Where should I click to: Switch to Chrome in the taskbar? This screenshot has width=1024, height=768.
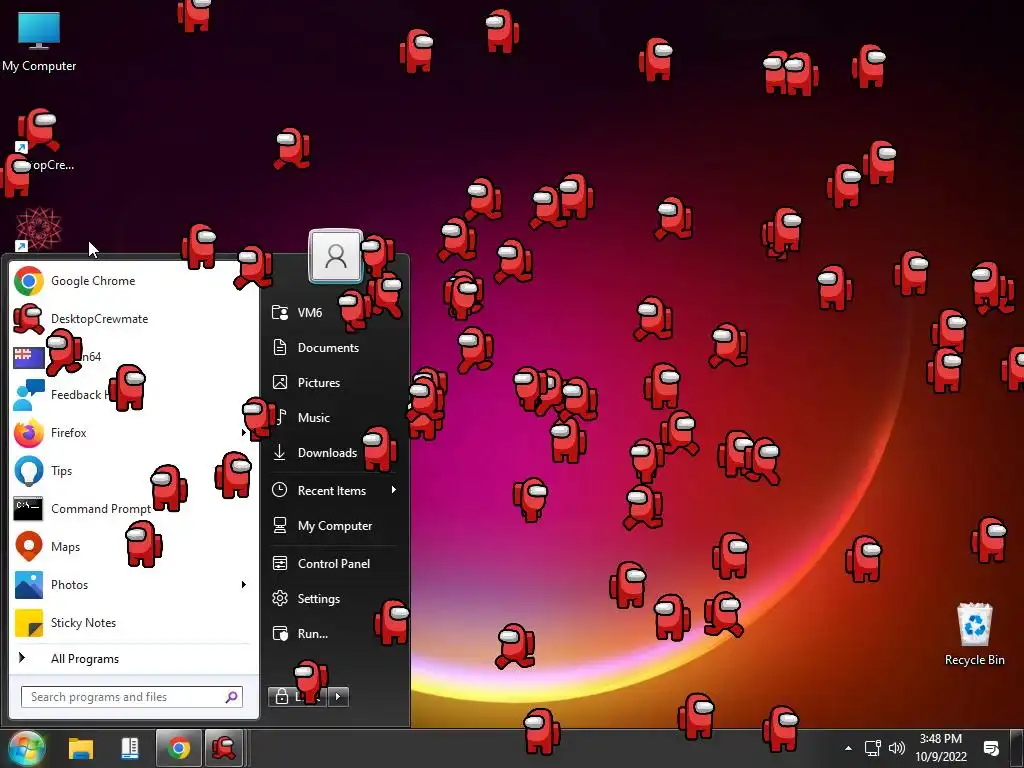point(179,748)
